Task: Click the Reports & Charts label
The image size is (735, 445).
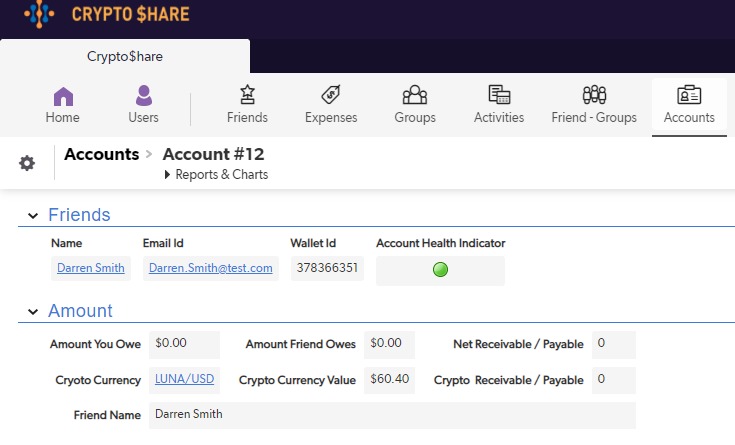Action: click(222, 174)
